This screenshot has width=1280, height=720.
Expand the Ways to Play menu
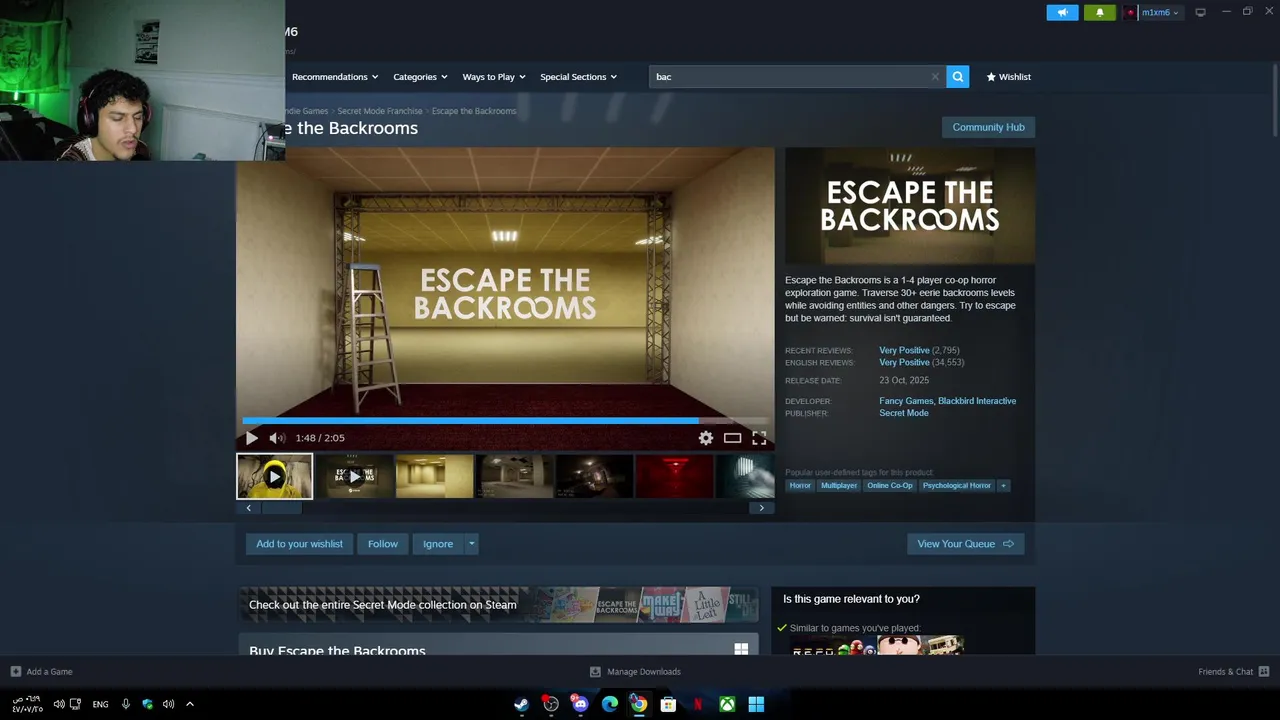click(494, 77)
